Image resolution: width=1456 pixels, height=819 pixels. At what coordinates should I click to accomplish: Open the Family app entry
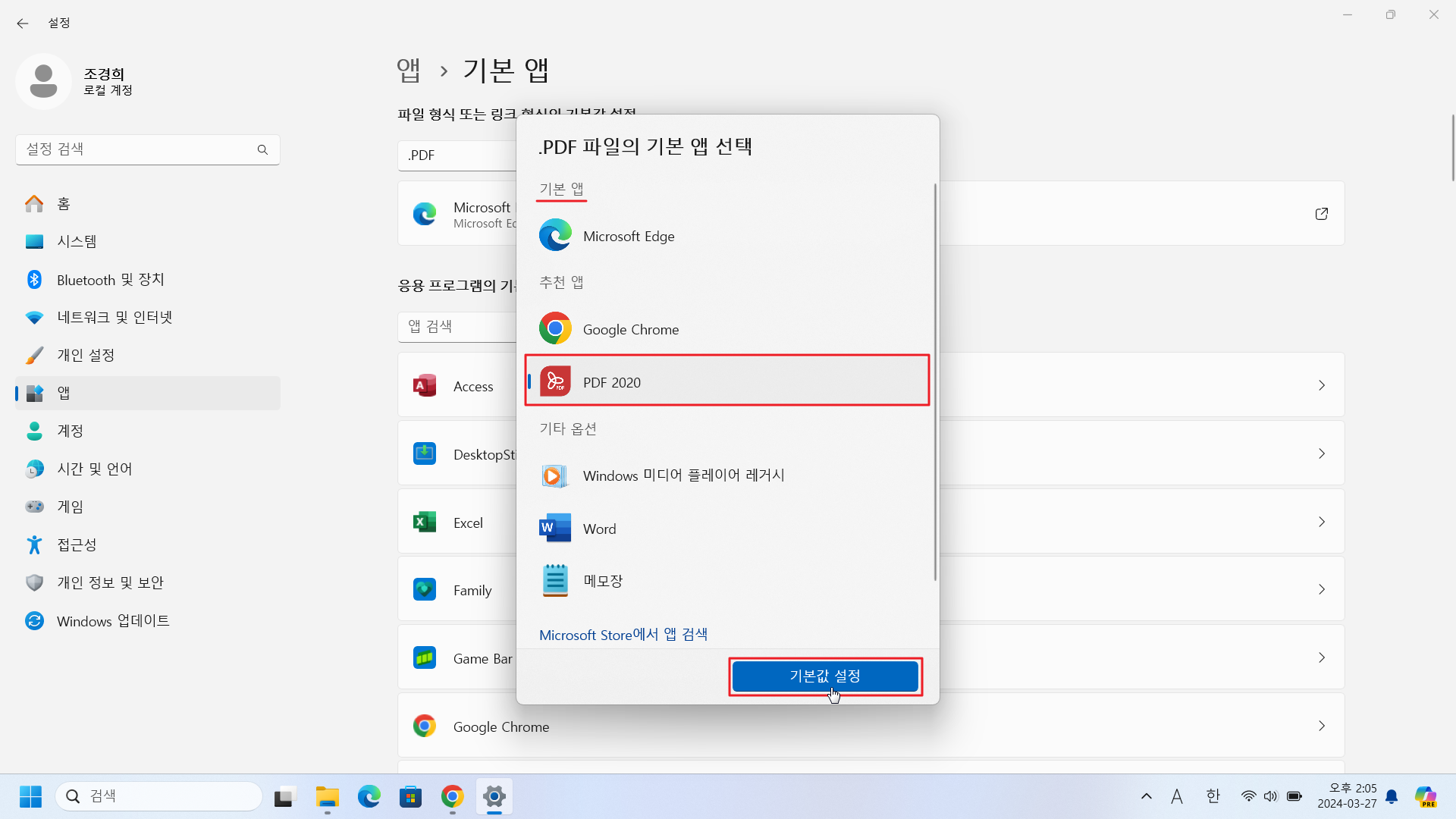click(x=871, y=589)
